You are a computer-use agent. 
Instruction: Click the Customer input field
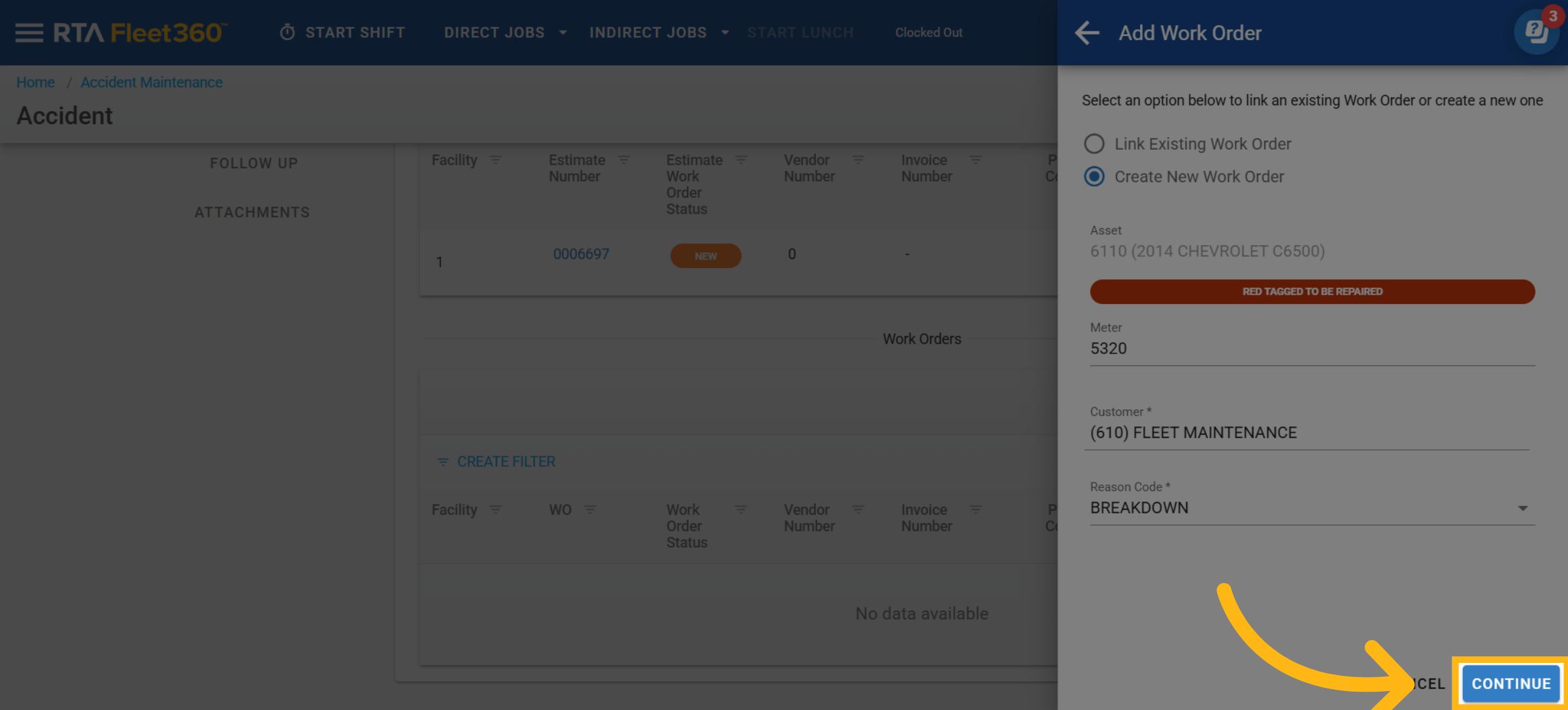click(1307, 433)
